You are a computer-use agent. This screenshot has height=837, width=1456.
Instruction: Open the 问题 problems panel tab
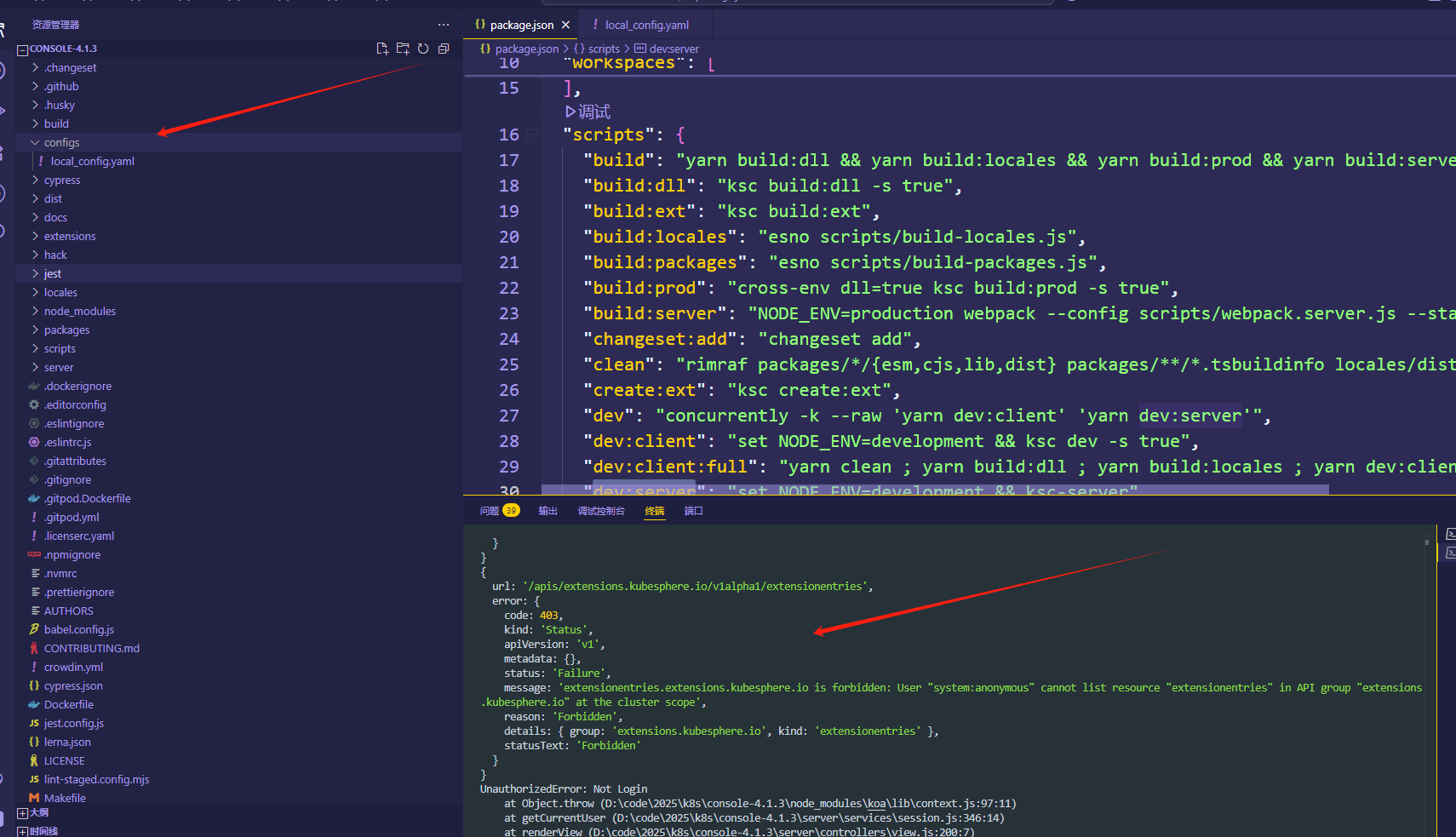point(499,511)
